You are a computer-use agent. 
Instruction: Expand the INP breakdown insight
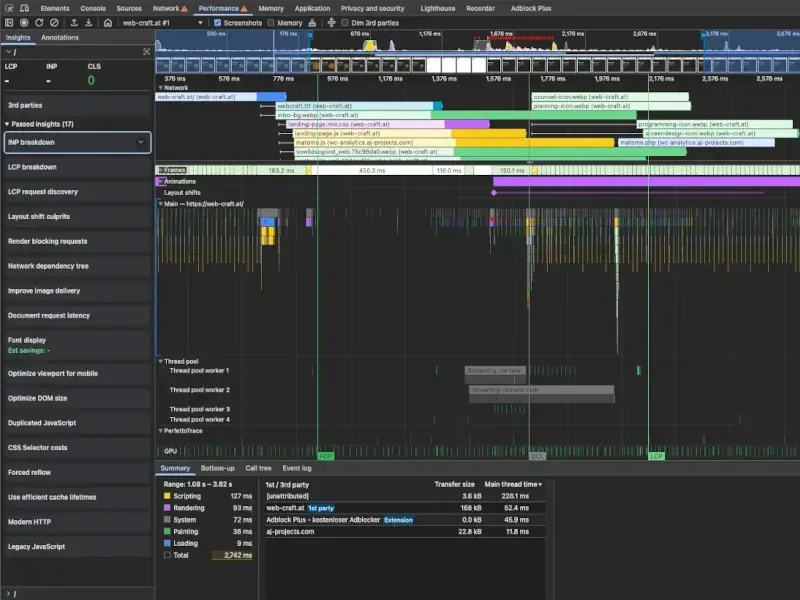[140, 143]
